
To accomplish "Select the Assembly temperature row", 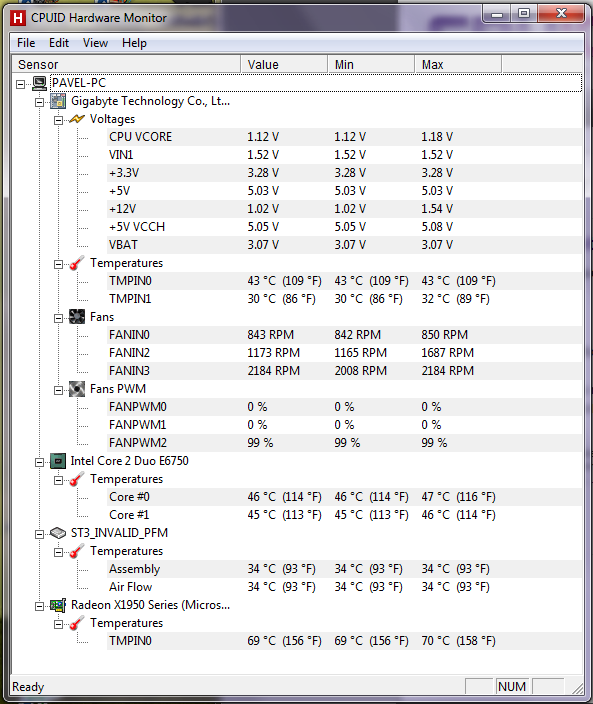I will pos(344,569).
